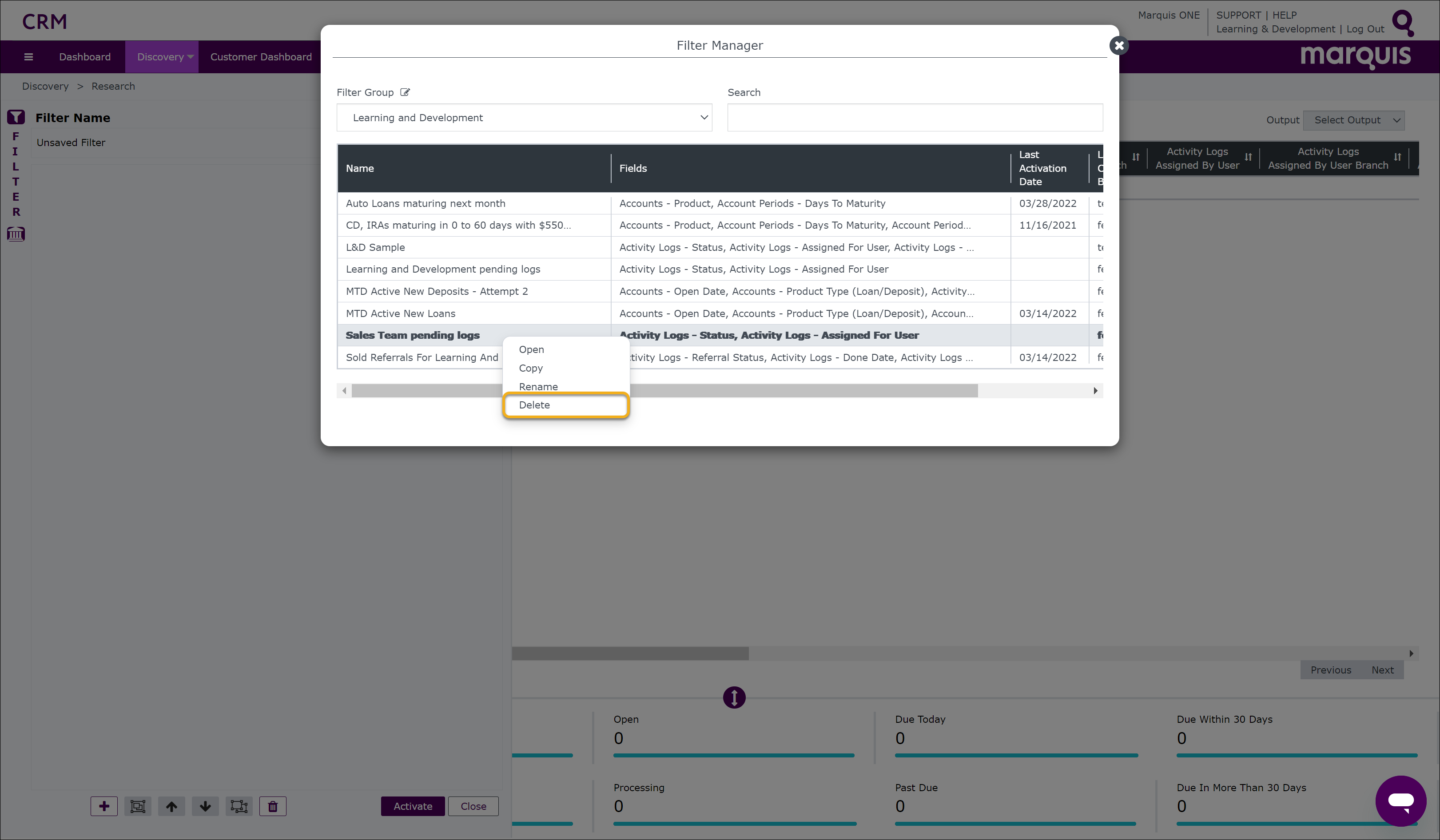
Task: Click the Due Within 30 Days tile
Action: [x=1297, y=736]
